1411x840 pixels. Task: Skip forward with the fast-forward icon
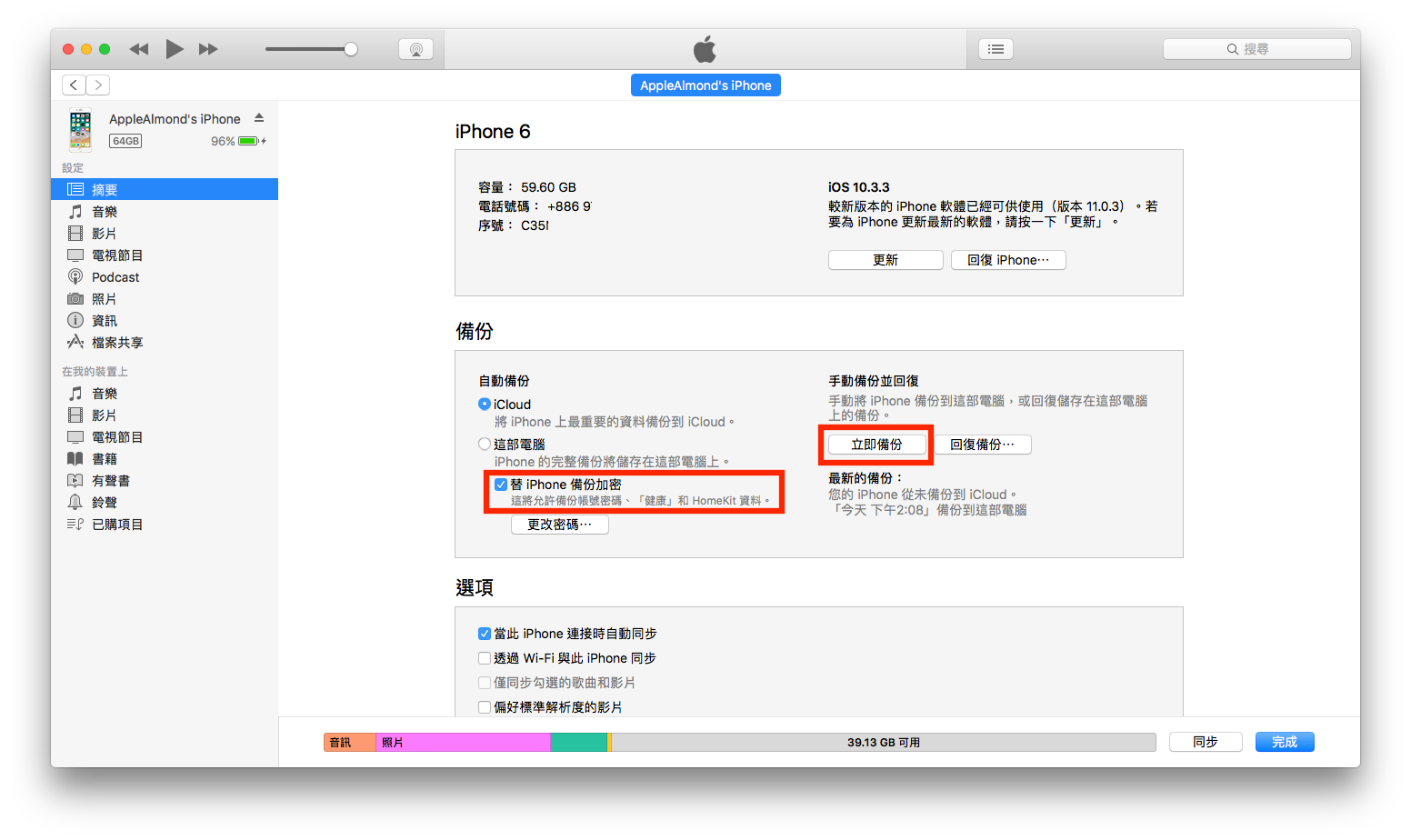click(208, 49)
